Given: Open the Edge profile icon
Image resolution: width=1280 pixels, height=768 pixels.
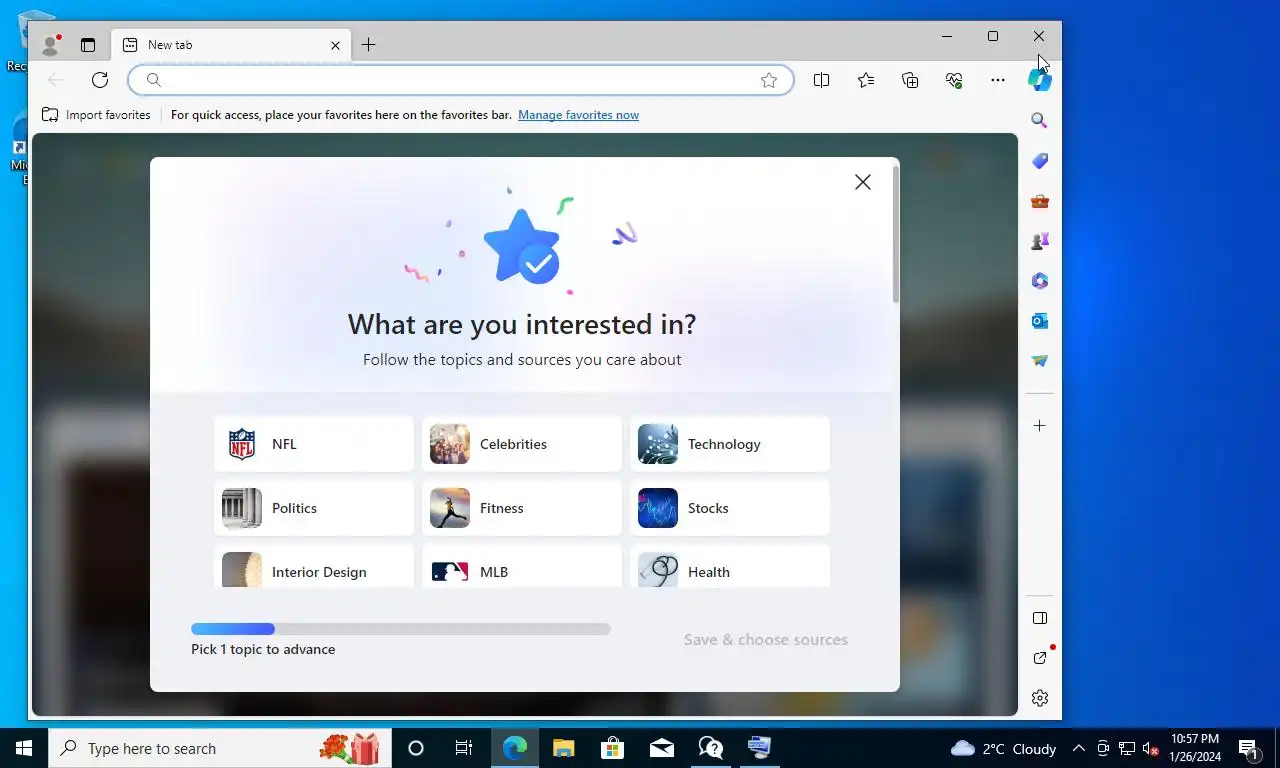Looking at the screenshot, I should (x=50, y=45).
